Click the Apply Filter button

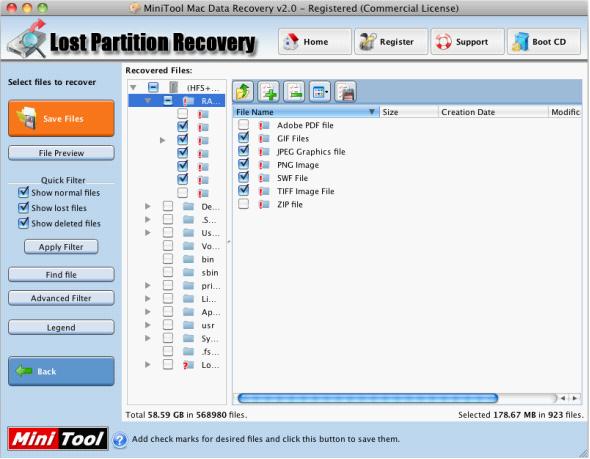[61, 247]
